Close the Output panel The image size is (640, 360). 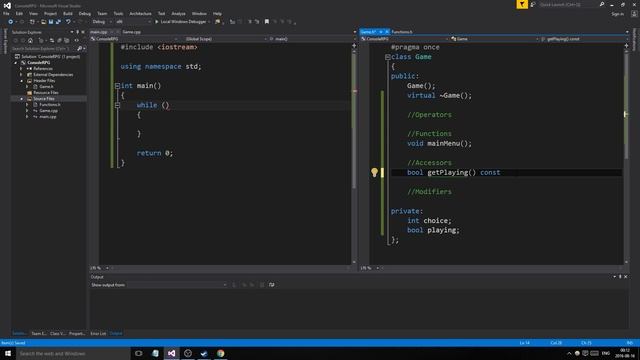[626, 277]
